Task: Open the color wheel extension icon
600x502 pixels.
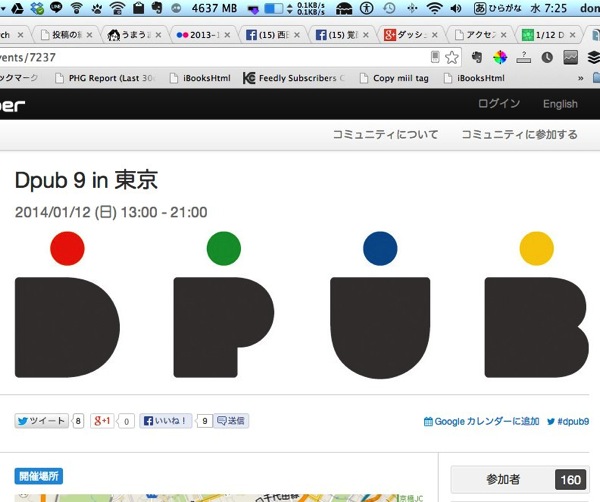Action: pos(500,57)
